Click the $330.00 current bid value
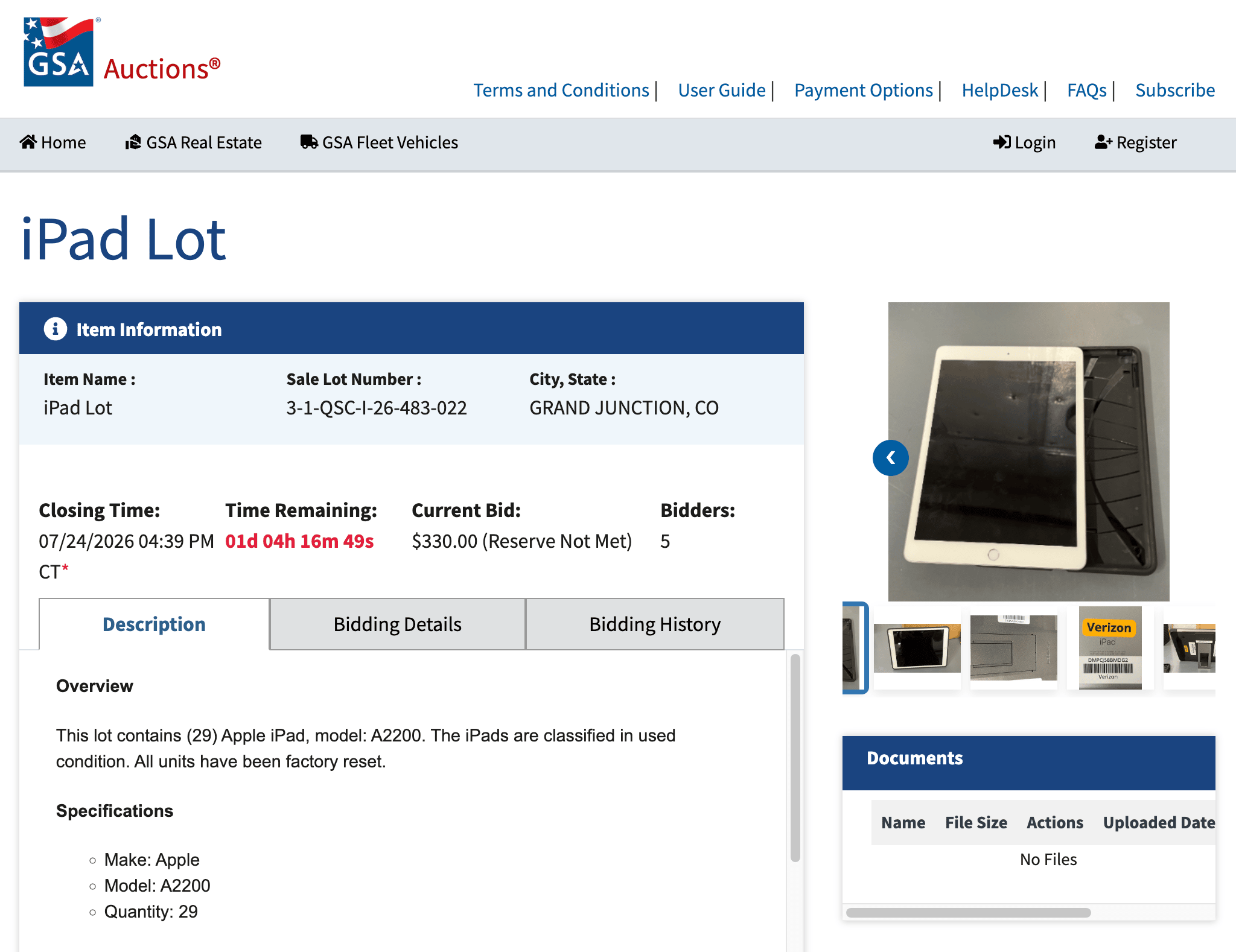Screen dimensions: 1236x952 pos(444,541)
